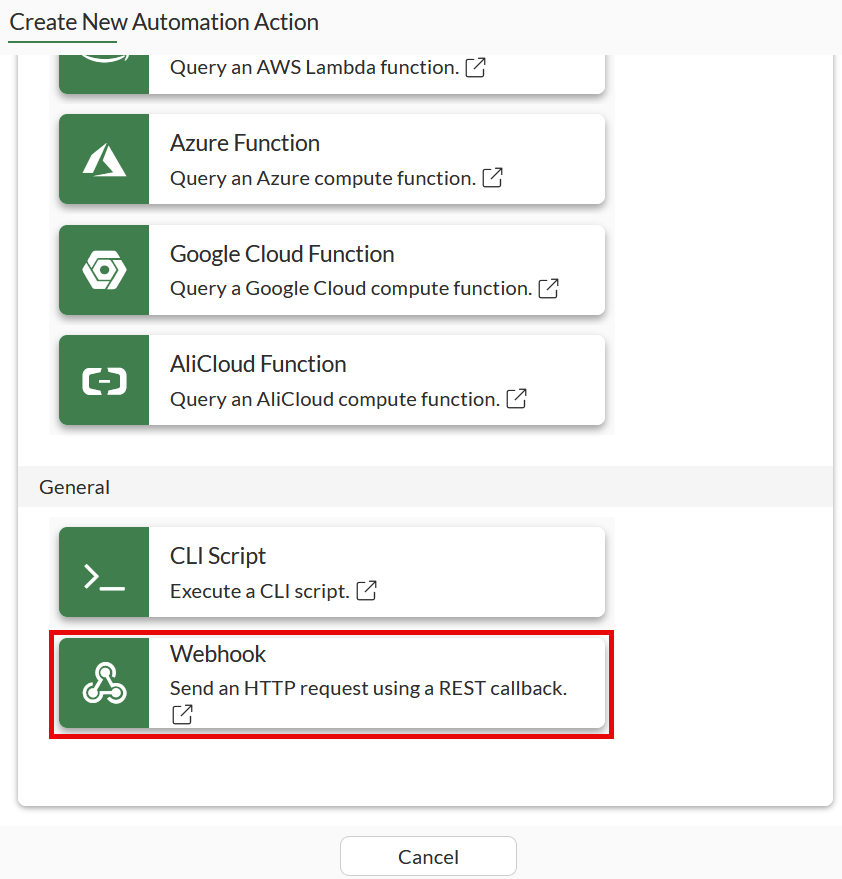Image resolution: width=842 pixels, height=879 pixels.
Task: Select the CLI Script title
Action: (x=218, y=556)
